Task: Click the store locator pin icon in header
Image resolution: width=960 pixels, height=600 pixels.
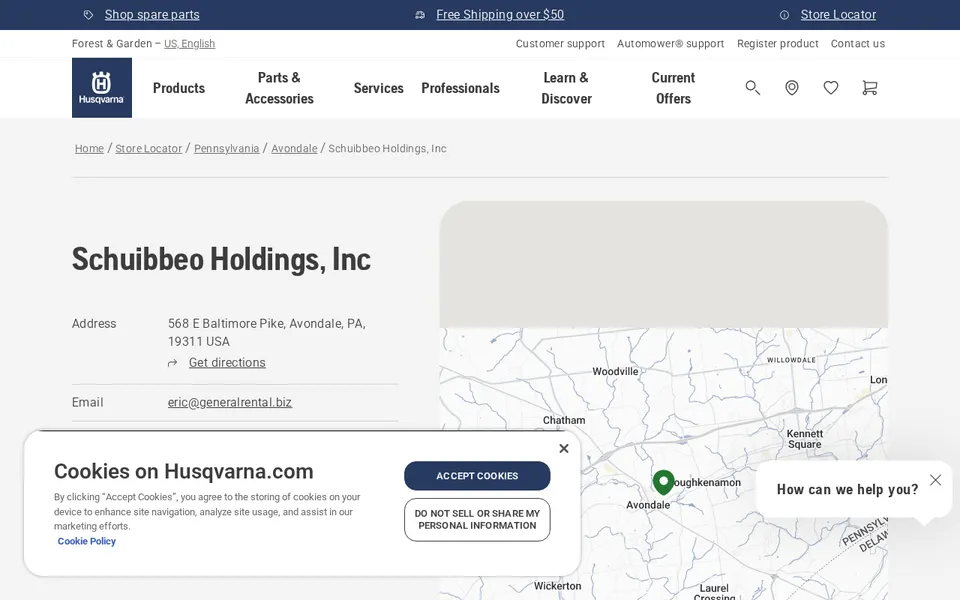Action: (x=792, y=88)
